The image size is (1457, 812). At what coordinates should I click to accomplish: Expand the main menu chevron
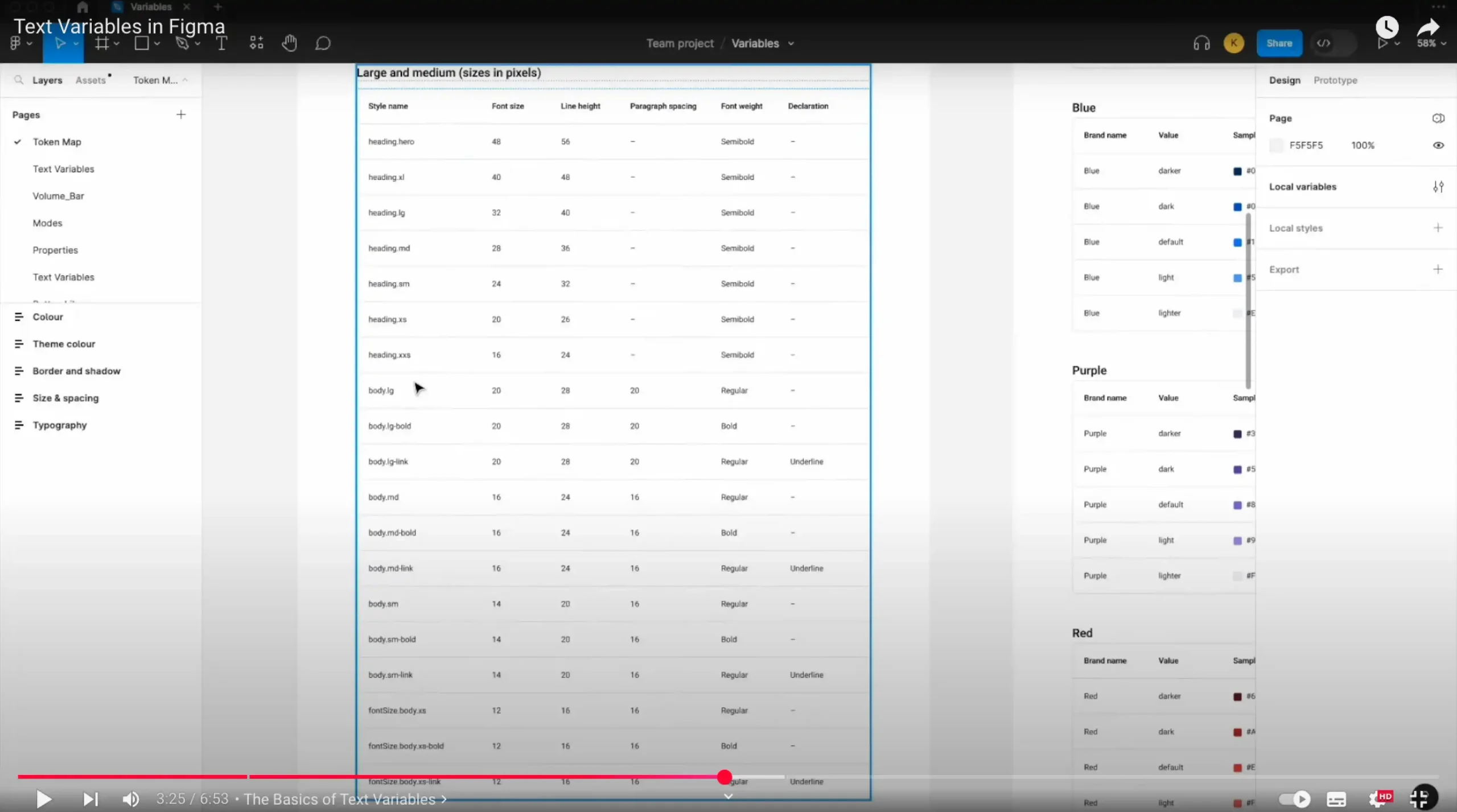pyautogui.click(x=30, y=44)
